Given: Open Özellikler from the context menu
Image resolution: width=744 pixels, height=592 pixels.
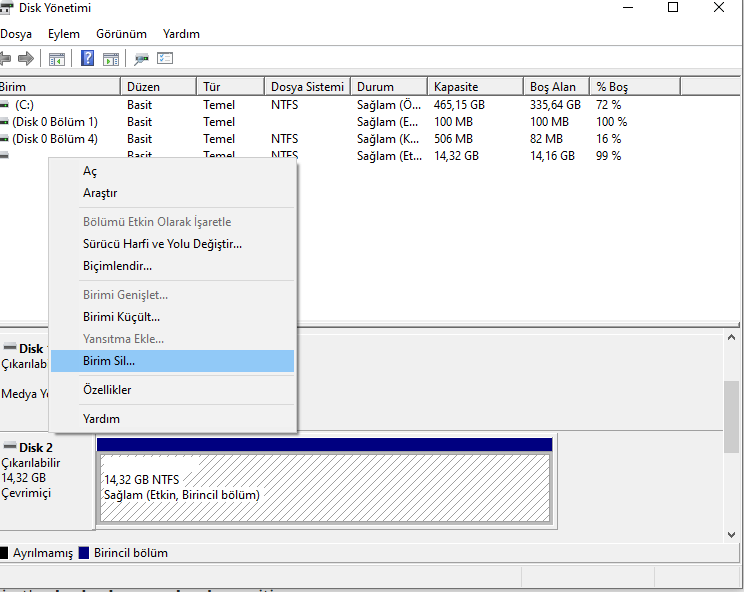Looking at the screenshot, I should pyautogui.click(x=107, y=390).
